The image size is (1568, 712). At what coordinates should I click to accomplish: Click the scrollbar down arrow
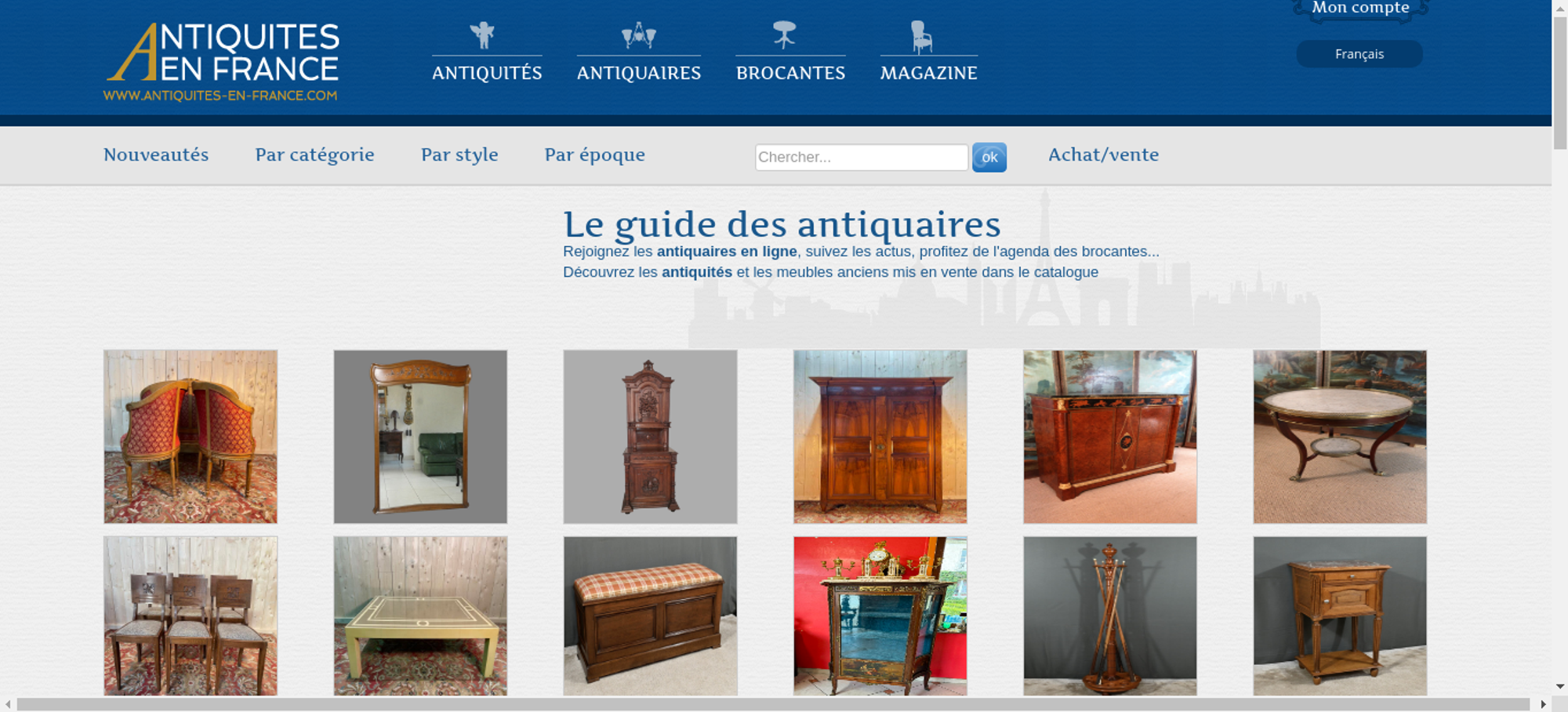click(1560, 686)
